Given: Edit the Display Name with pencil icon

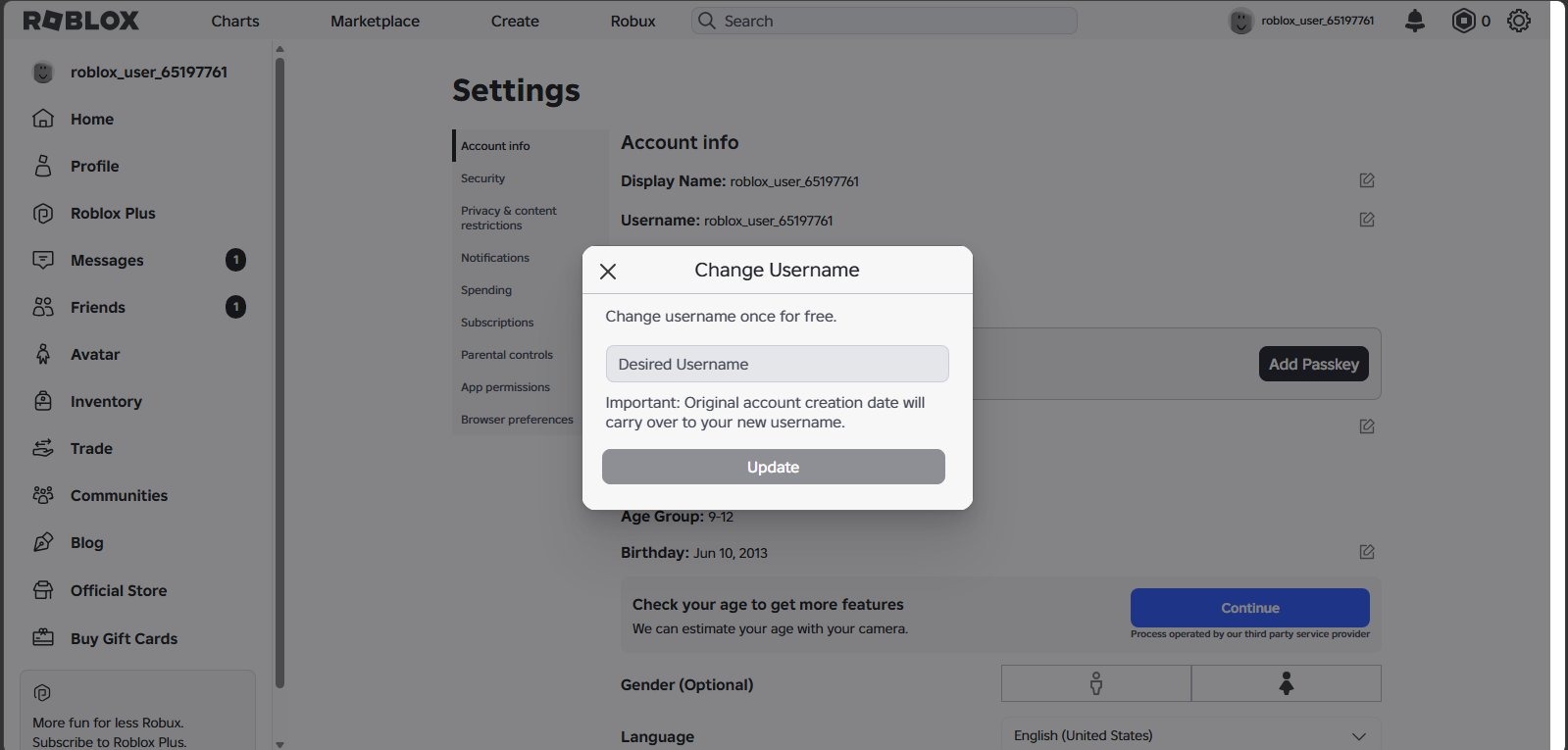Looking at the screenshot, I should click(x=1367, y=180).
